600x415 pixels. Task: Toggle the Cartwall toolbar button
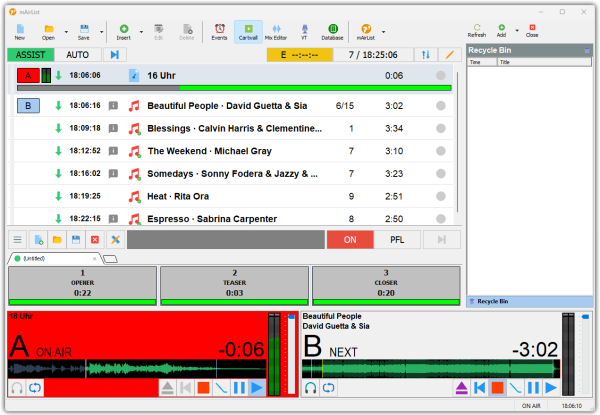(x=248, y=32)
